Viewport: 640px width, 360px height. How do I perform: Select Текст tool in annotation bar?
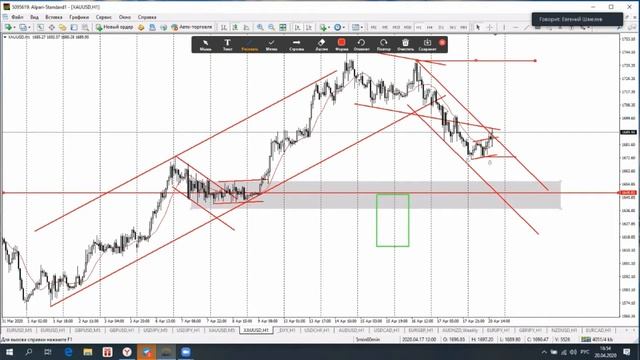tap(227, 45)
